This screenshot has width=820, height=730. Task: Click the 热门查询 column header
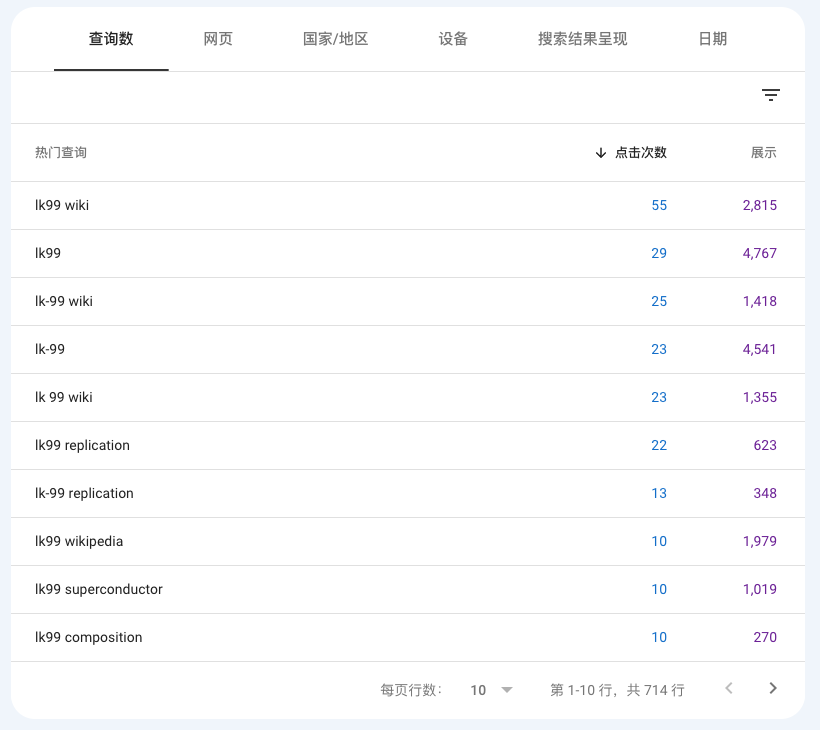63,153
